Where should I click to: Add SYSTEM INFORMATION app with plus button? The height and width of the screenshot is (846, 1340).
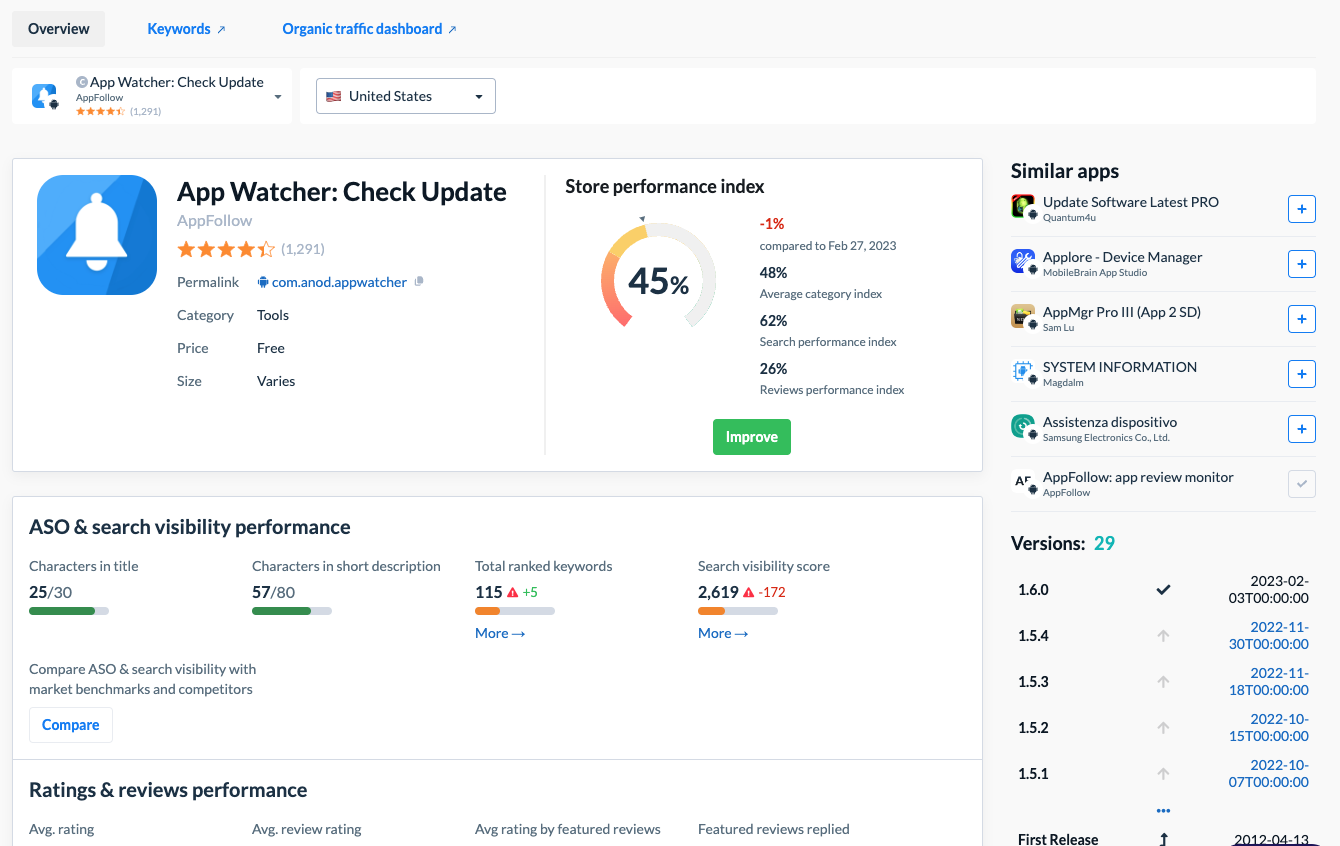[x=1301, y=374]
